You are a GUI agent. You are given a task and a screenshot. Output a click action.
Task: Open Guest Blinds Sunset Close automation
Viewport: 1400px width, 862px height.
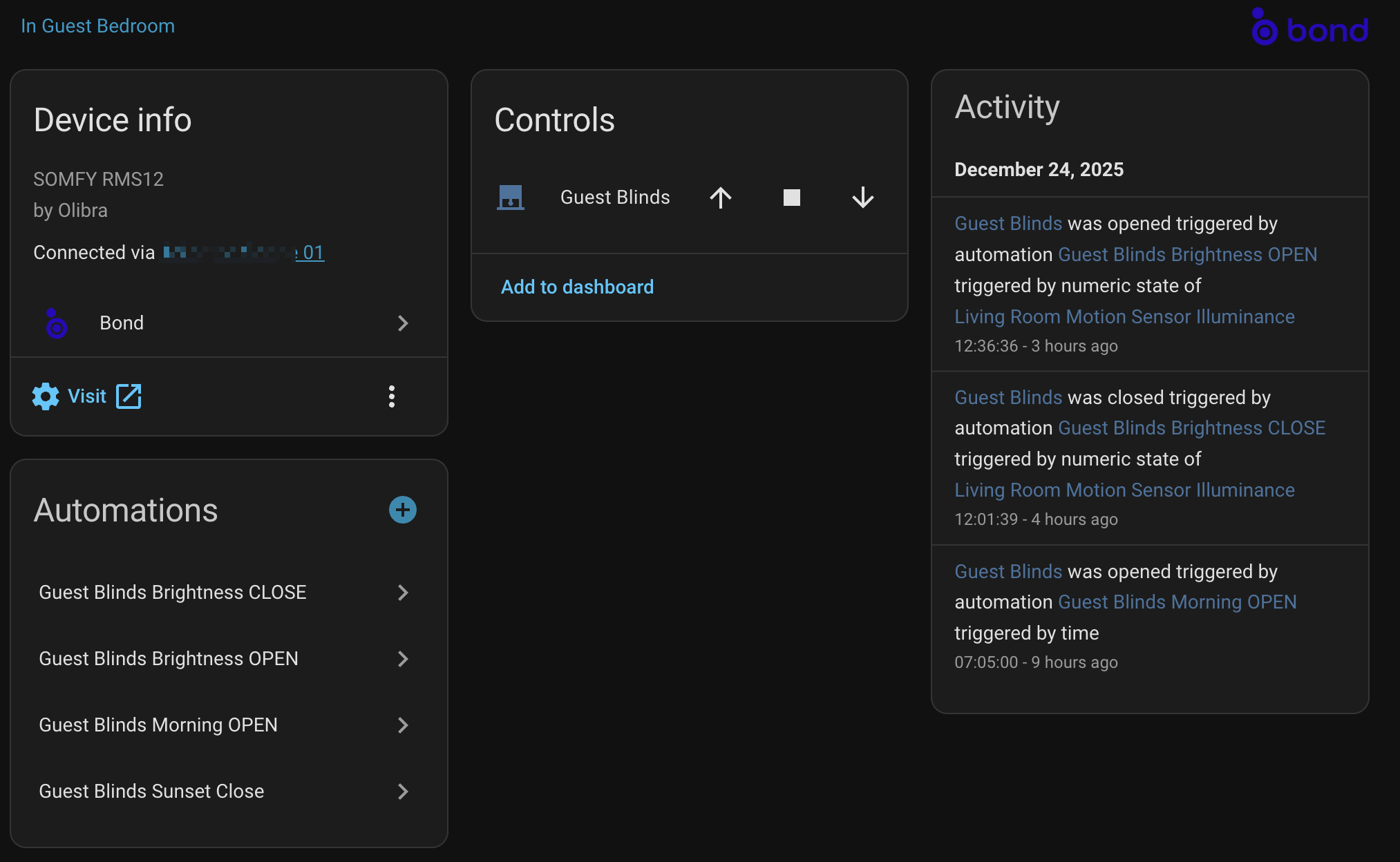152,792
